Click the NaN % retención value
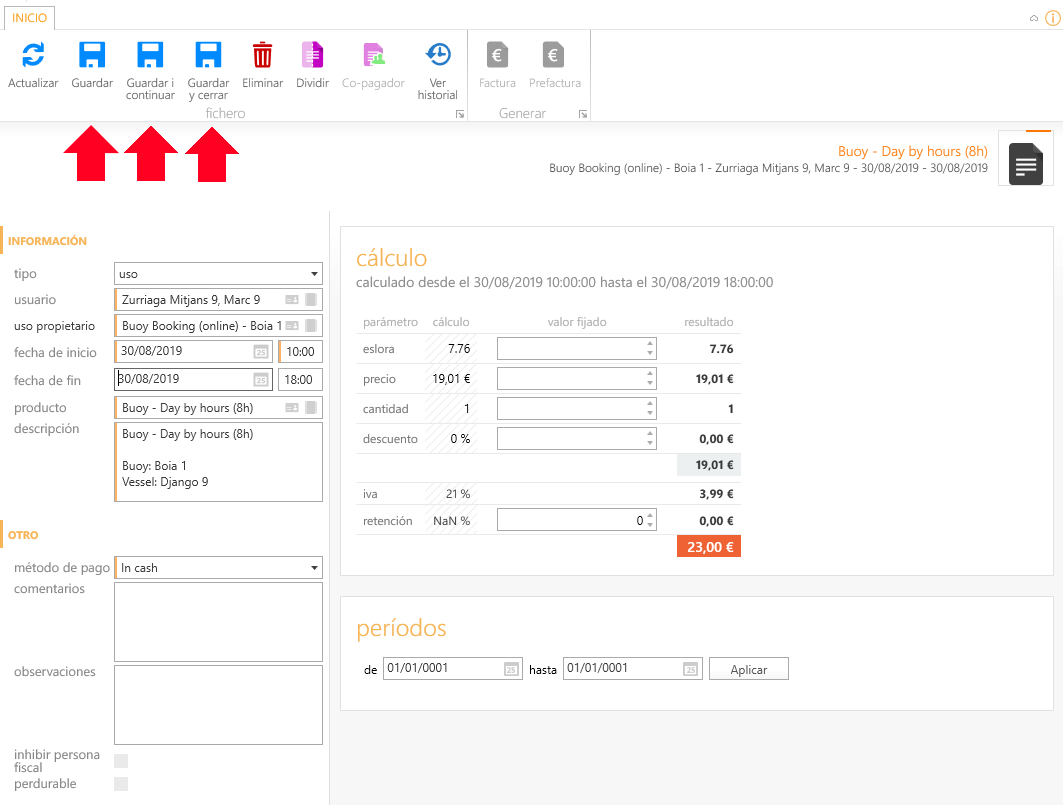This screenshot has width=1063, height=805. point(452,521)
